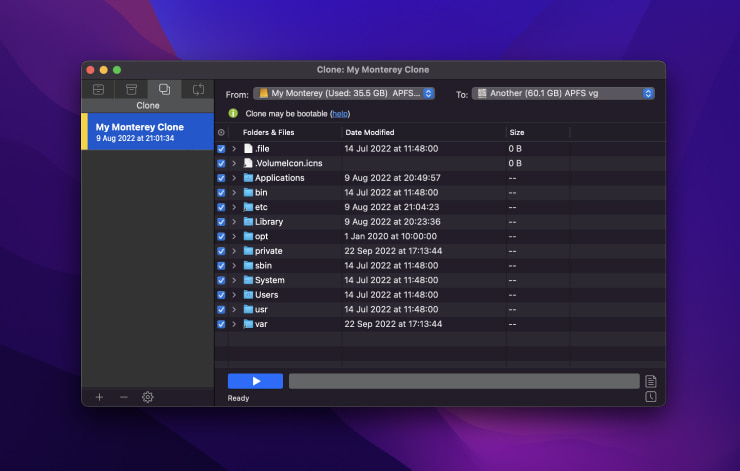Open the To destination volume dropdown
This screenshot has width=740, height=471.
click(563, 93)
